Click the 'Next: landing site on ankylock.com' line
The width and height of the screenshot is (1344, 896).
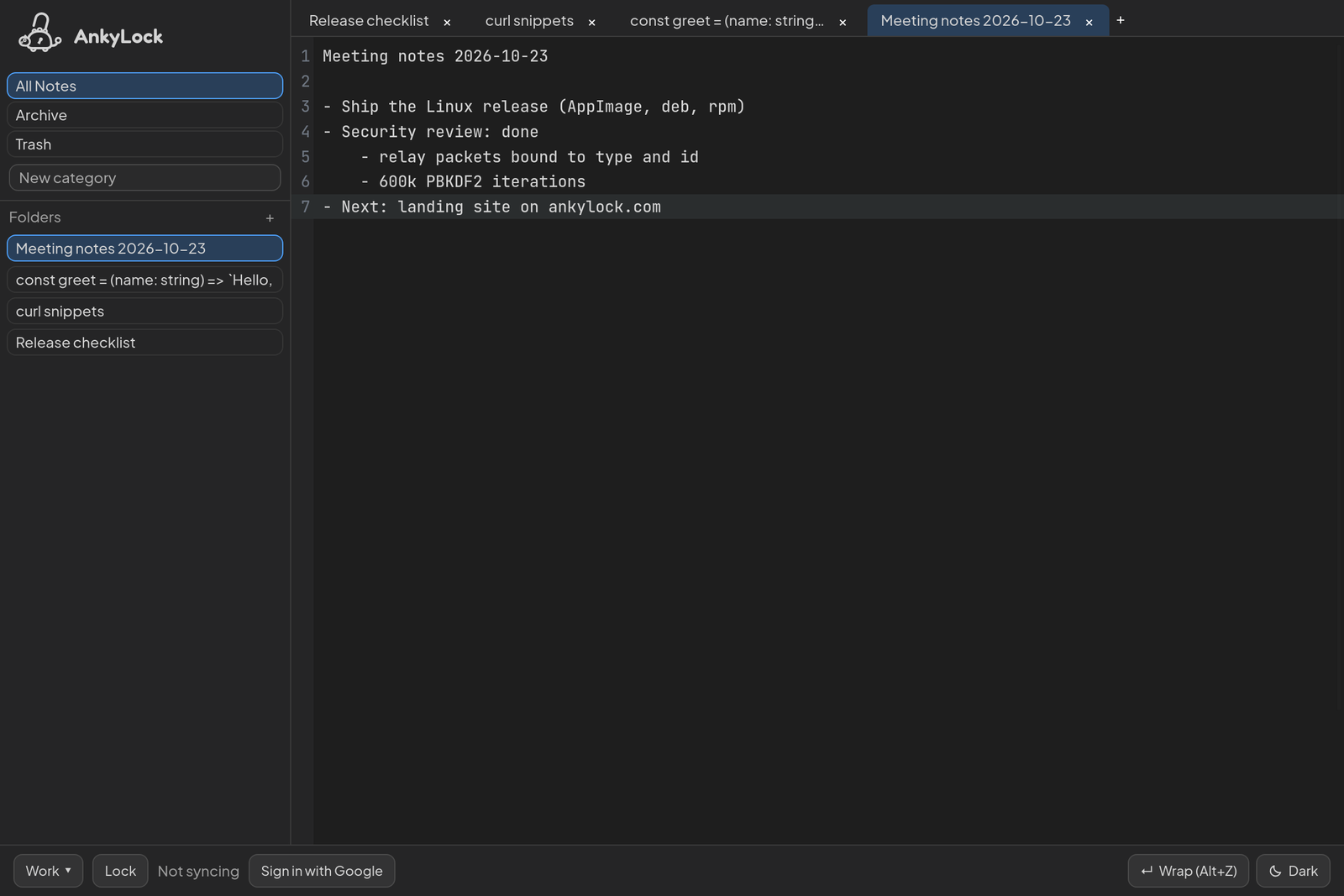491,207
